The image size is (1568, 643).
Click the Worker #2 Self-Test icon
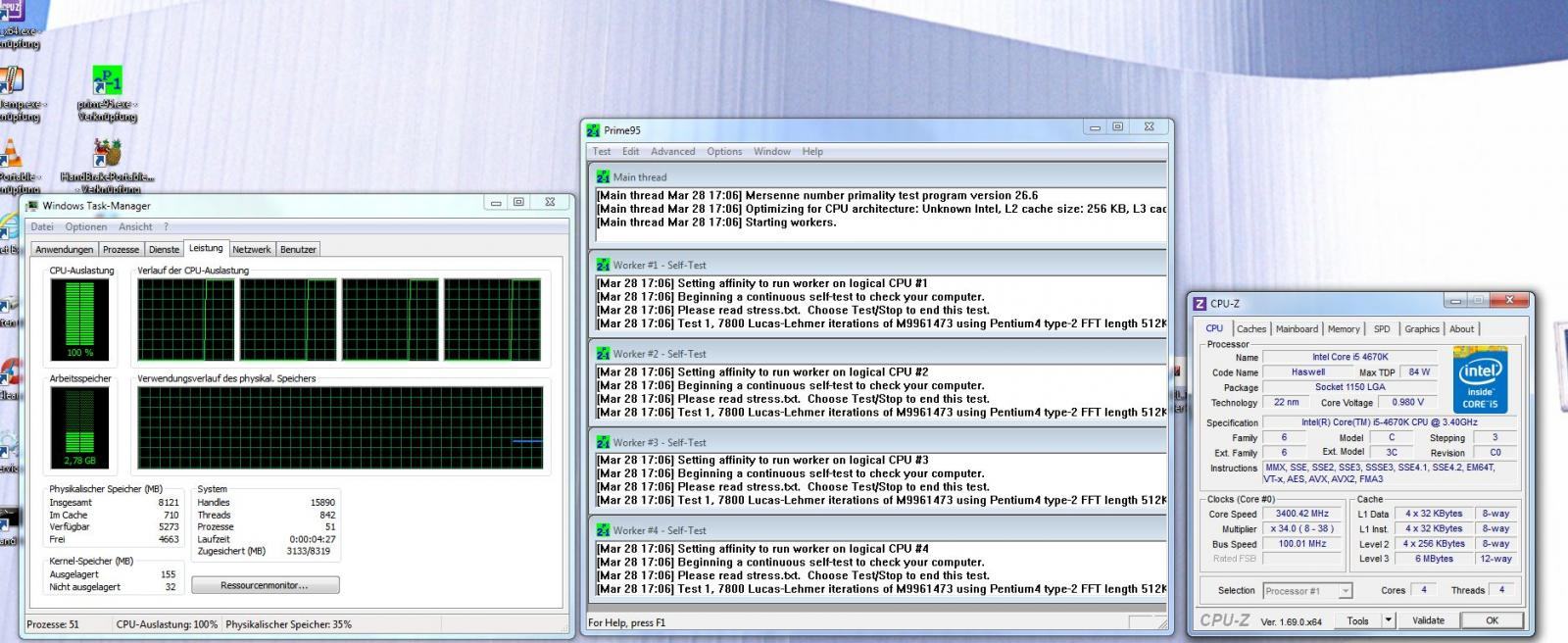[x=603, y=354]
